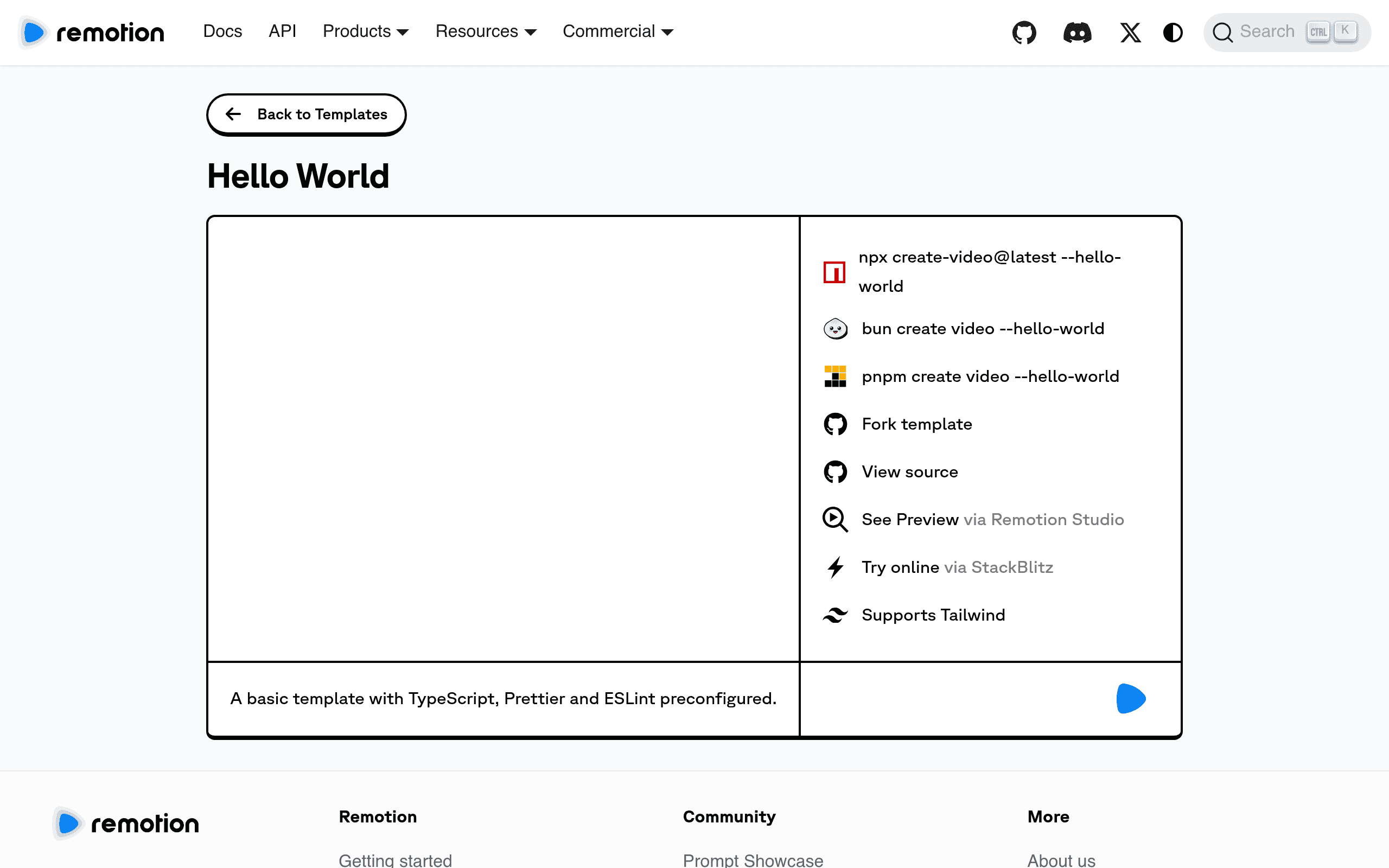Click the Tailwind icon beside Supports Tailwind
Screen dimensions: 1389x868
point(835,615)
